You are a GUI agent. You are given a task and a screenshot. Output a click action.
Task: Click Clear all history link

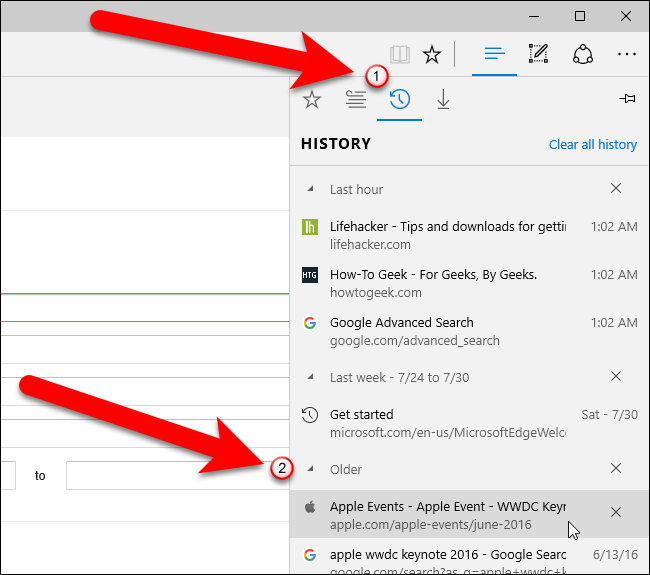(x=593, y=144)
